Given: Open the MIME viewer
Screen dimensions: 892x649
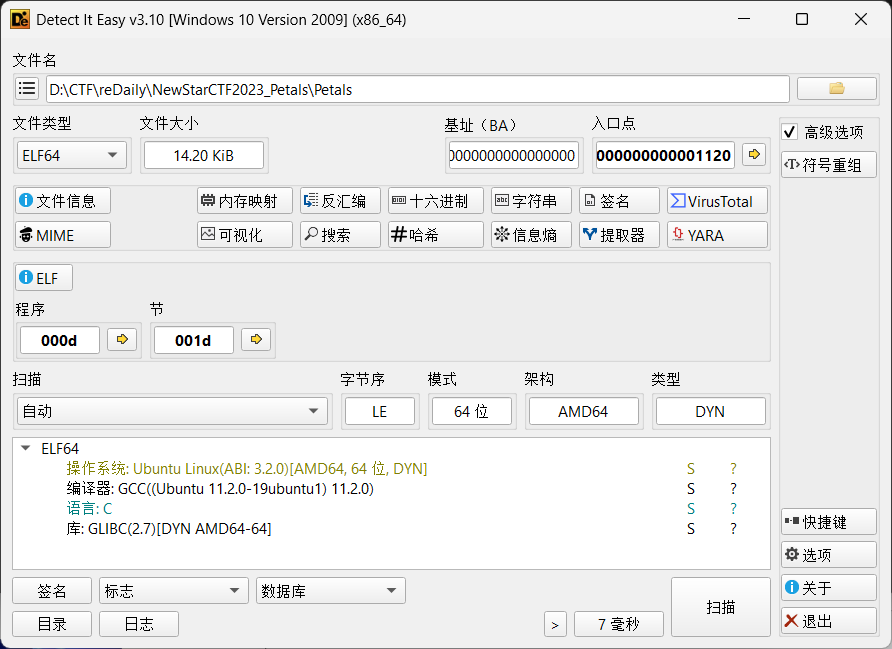Looking at the screenshot, I should pos(63,235).
